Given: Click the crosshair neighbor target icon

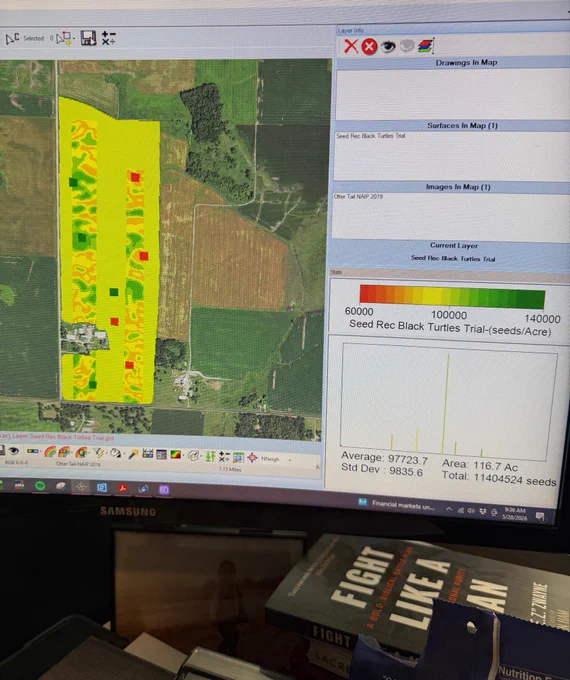Looking at the screenshot, I should [x=252, y=458].
